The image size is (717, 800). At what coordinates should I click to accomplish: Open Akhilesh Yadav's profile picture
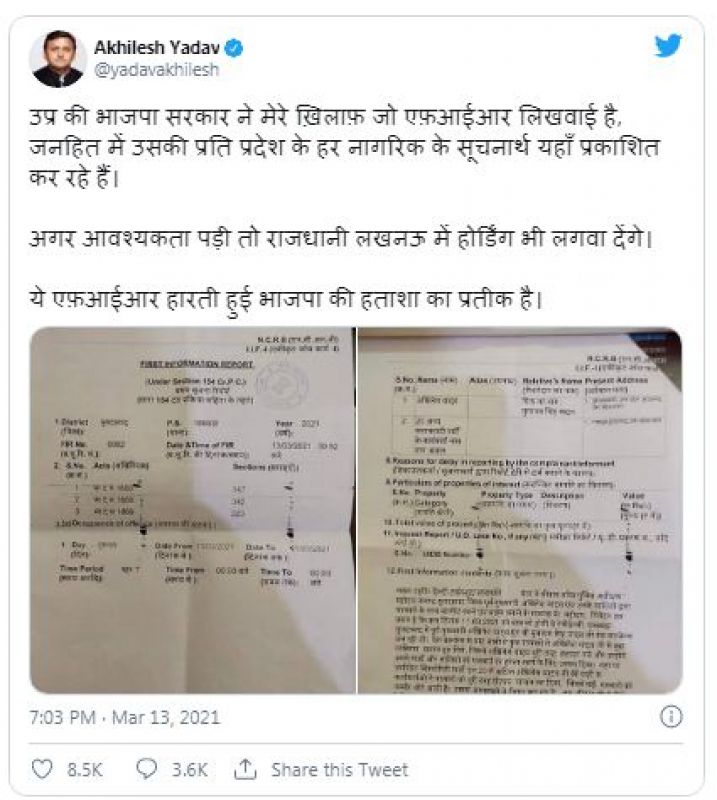[x=58, y=59]
